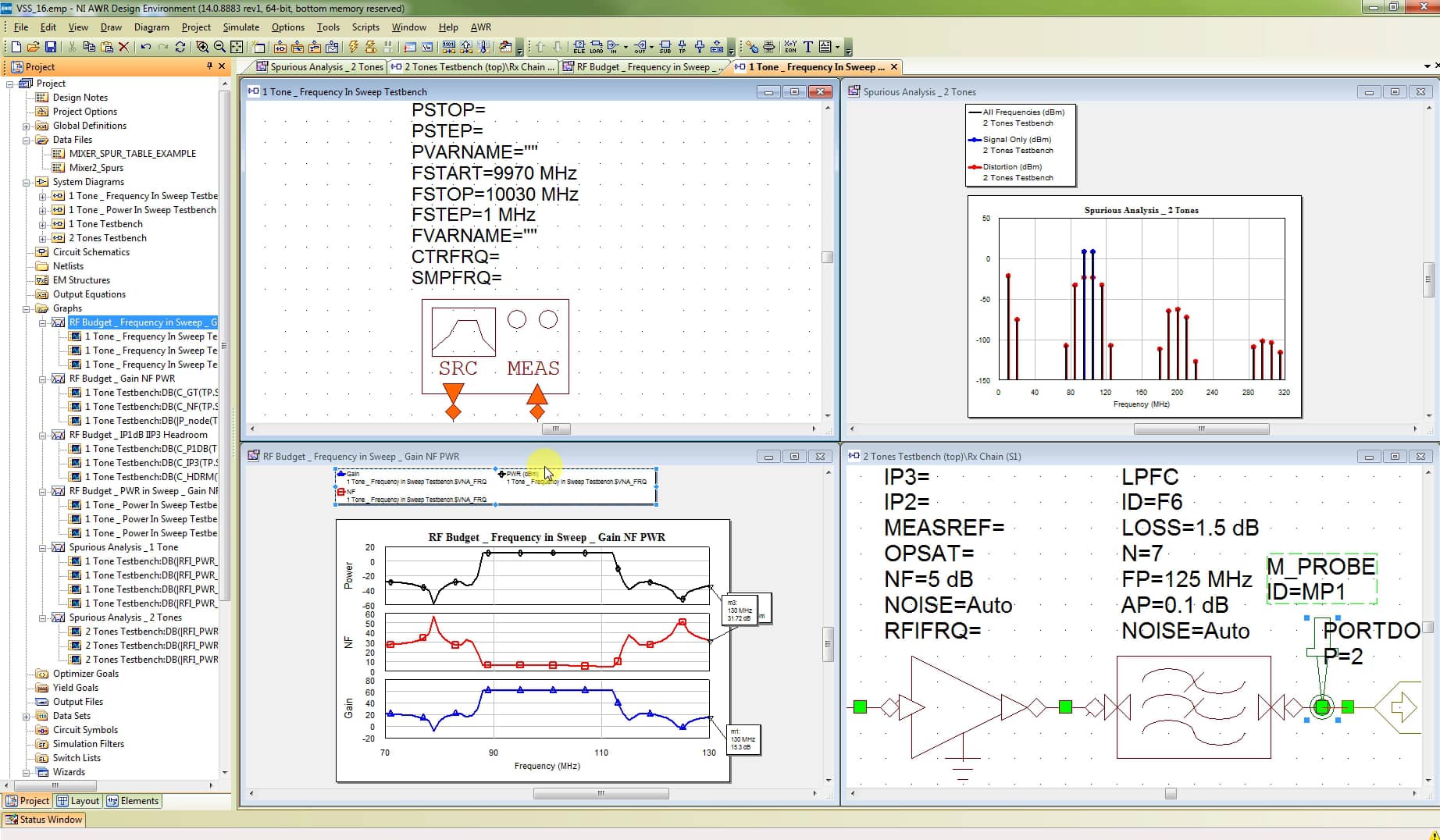Screen dimensions: 1440x840
Task: Click the Status Window button
Action: tap(45, 820)
